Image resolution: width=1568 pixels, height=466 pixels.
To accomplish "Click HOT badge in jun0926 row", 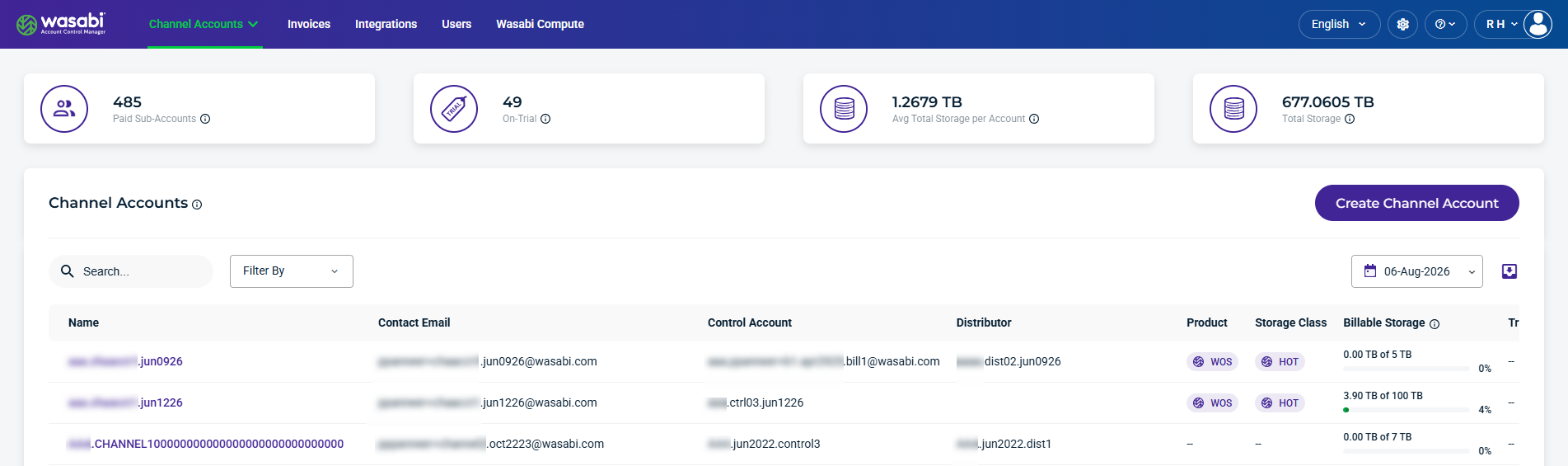I will tap(1280, 361).
